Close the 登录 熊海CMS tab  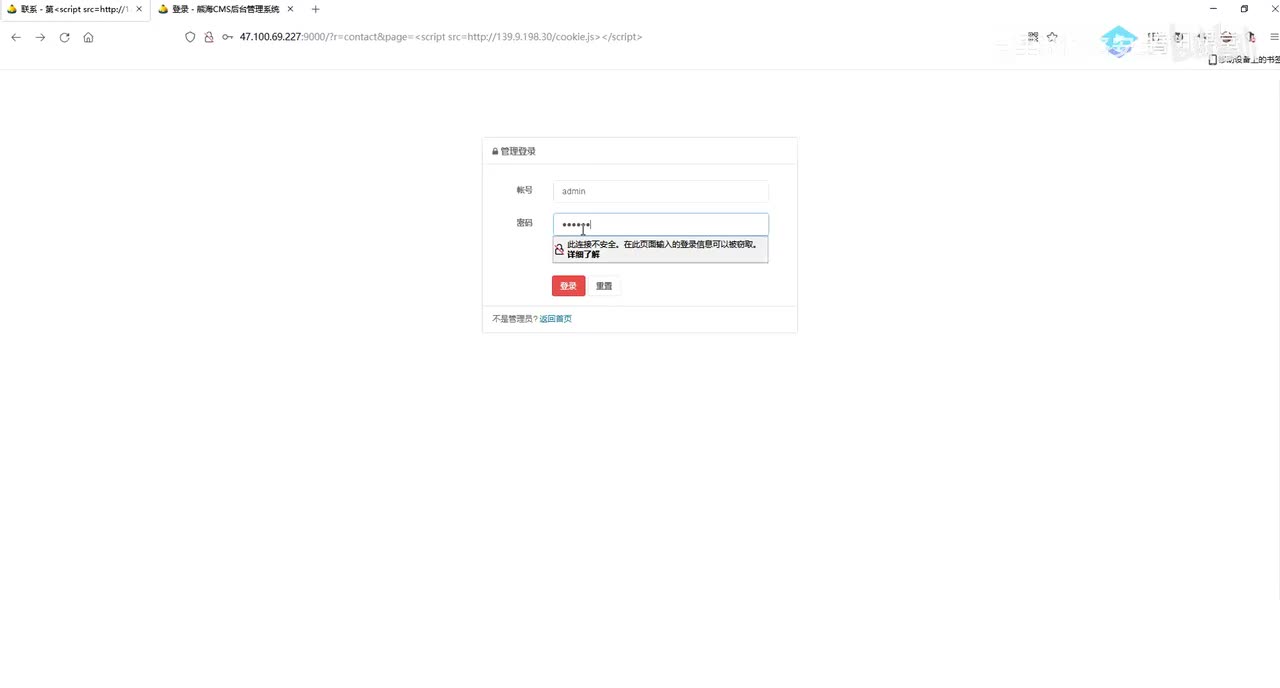coord(290,9)
